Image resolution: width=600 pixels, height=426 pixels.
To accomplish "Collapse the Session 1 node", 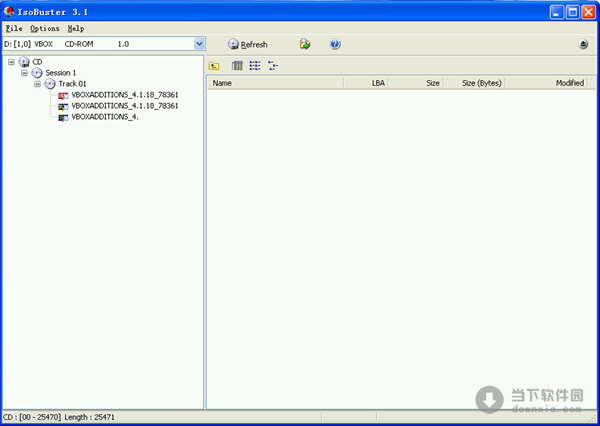I will (24, 73).
